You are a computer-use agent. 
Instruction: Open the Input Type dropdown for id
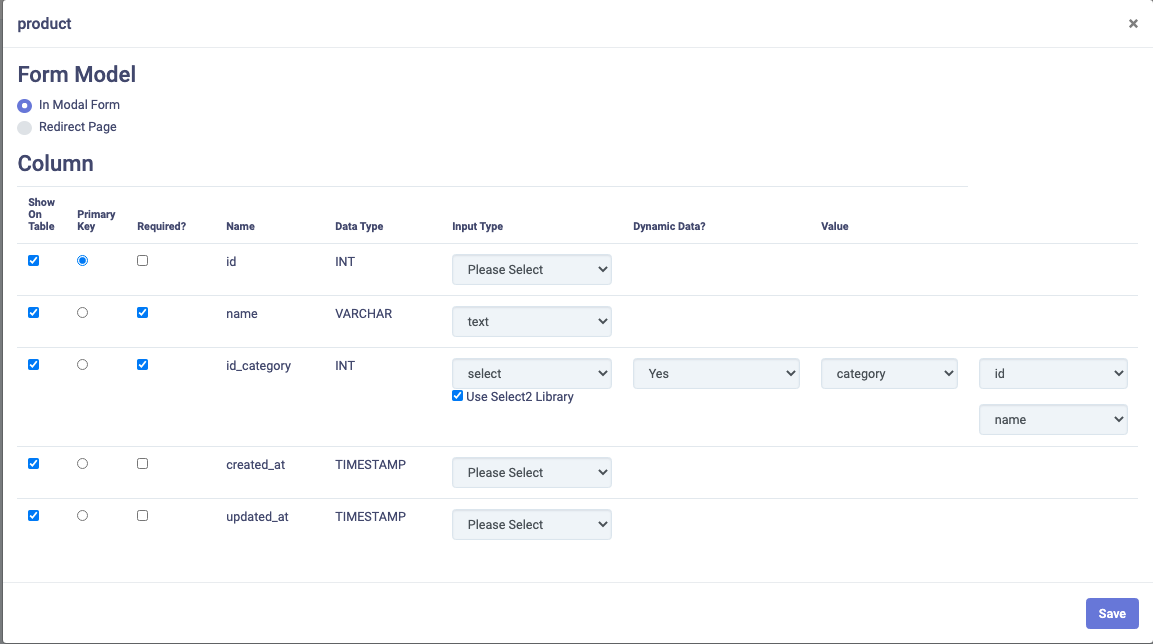pyautogui.click(x=531, y=269)
